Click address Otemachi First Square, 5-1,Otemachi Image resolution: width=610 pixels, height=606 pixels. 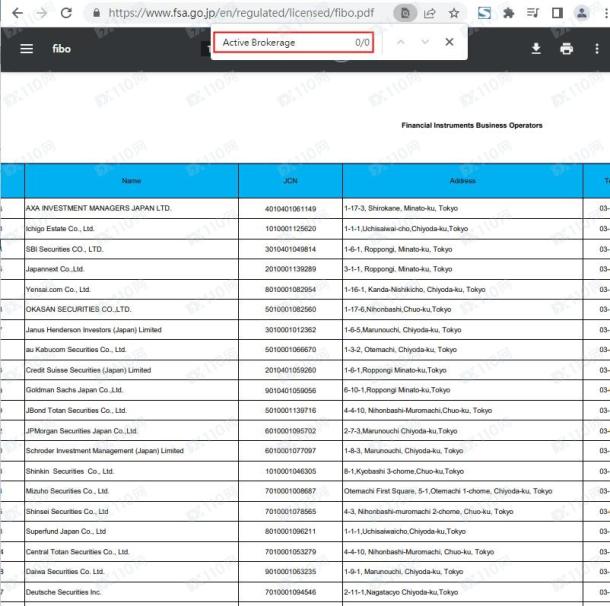(x=448, y=491)
